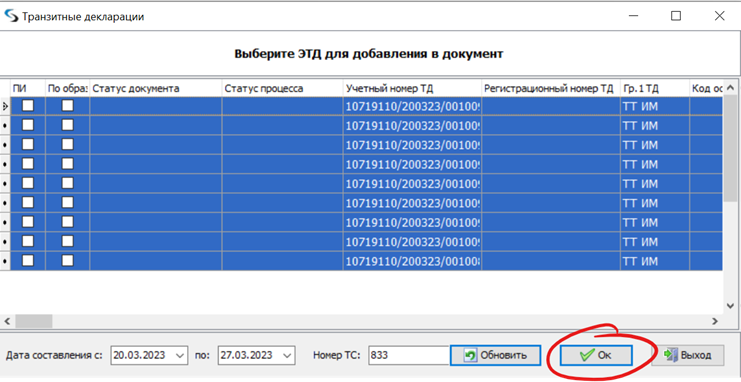Click the horizontal scrollbar left arrow
Image resolution: width=741 pixels, height=382 pixels.
pyautogui.click(x=7, y=321)
